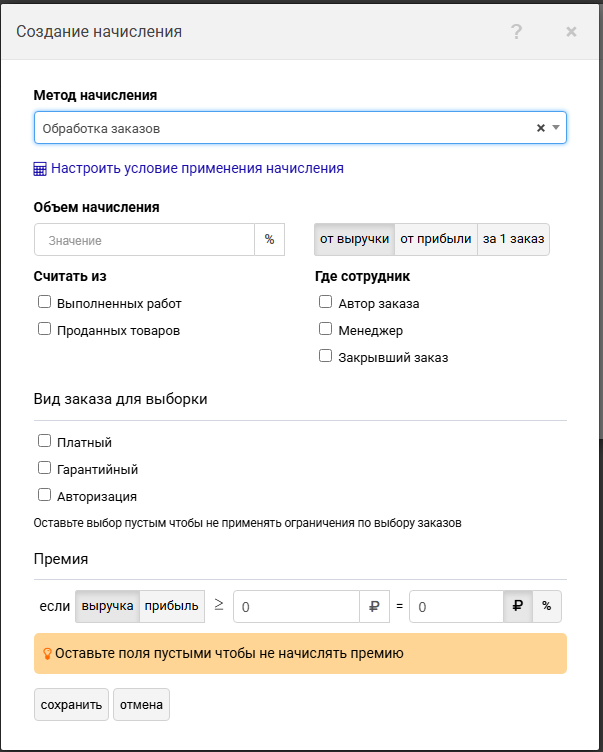This screenshot has height=752, width=603.
Task: Switch bonus unit to ruble icon
Action: pyautogui.click(x=517, y=607)
